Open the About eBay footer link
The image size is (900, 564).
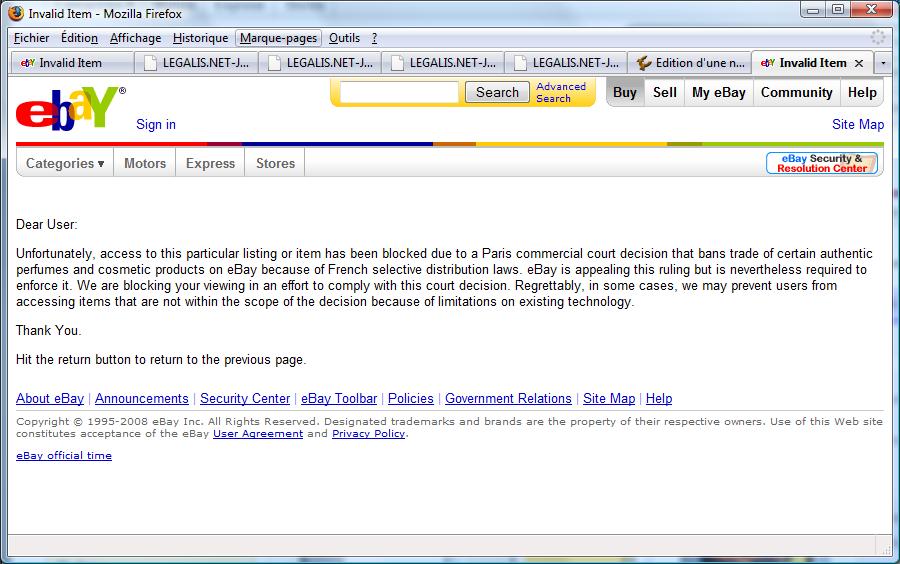coord(50,398)
